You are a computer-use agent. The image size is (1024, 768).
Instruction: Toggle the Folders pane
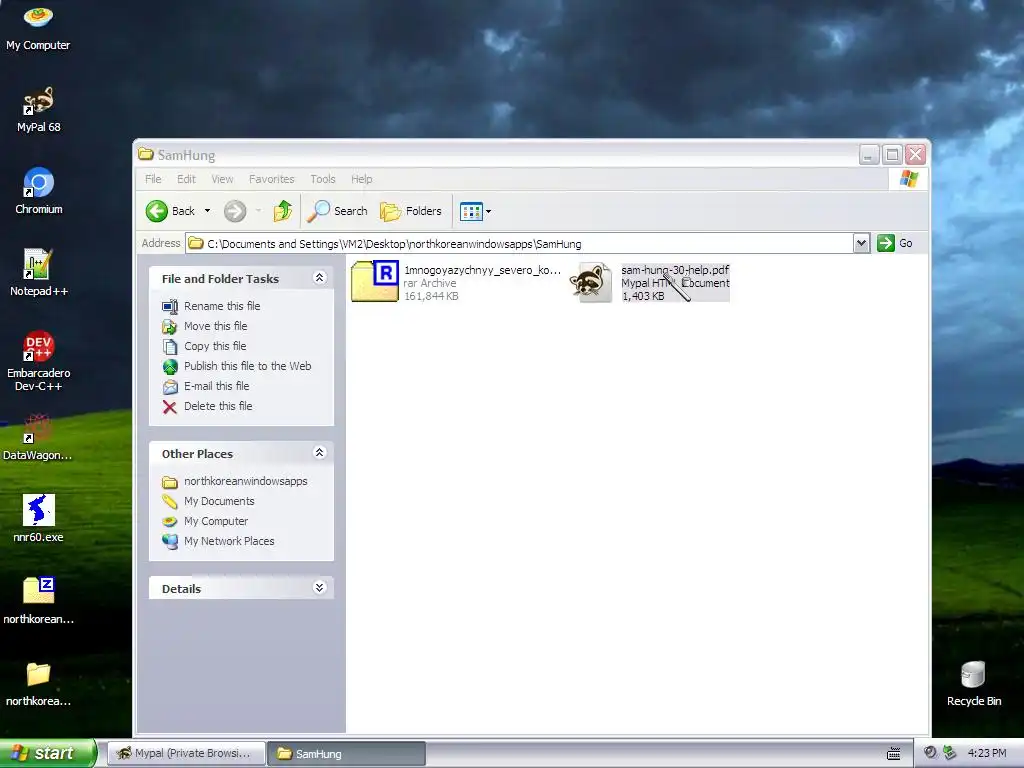click(x=411, y=211)
